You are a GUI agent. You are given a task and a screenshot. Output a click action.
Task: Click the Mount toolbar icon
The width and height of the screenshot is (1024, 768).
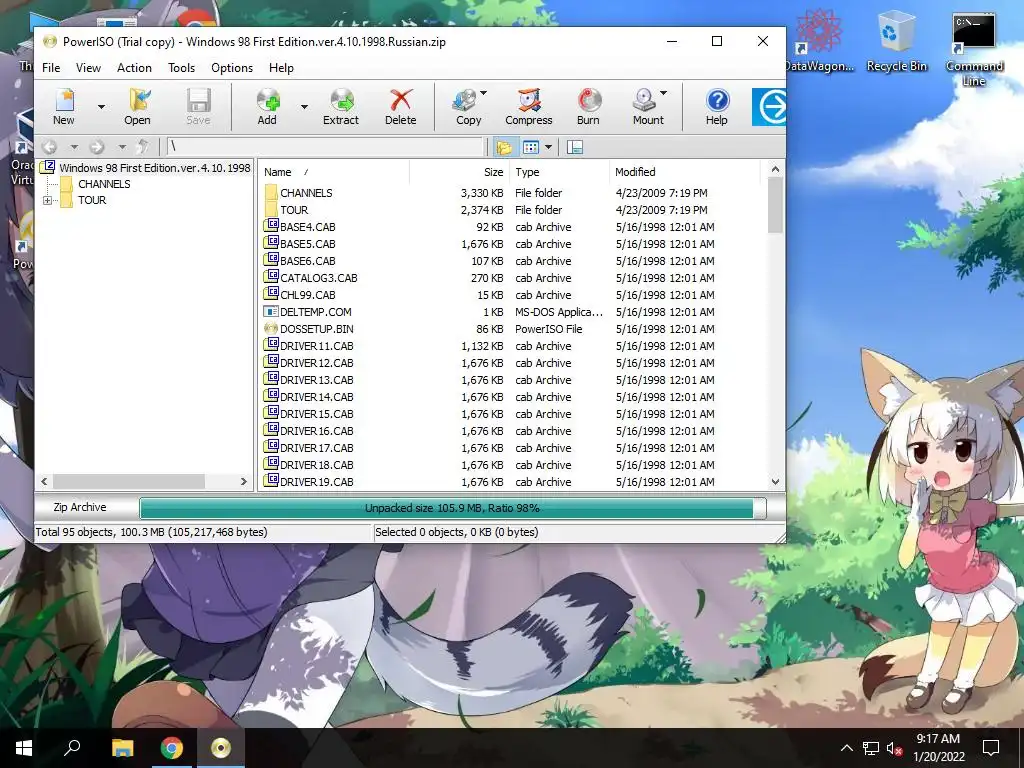(x=647, y=106)
